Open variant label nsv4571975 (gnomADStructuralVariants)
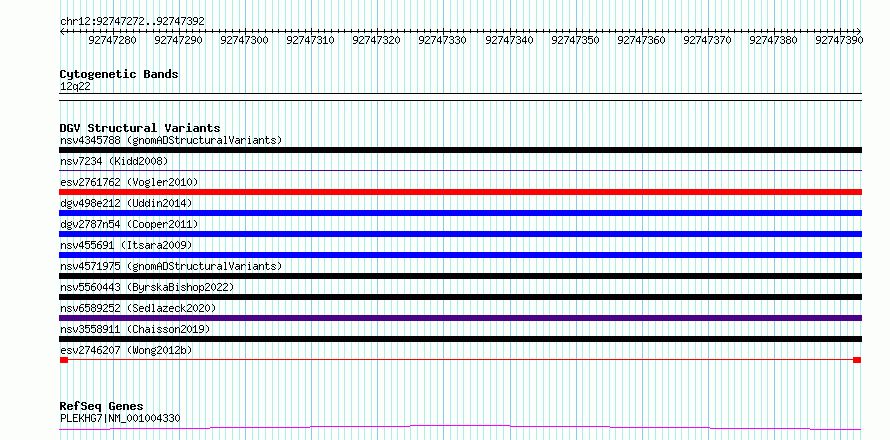Viewport: 890px width, 440px height. tap(171, 266)
